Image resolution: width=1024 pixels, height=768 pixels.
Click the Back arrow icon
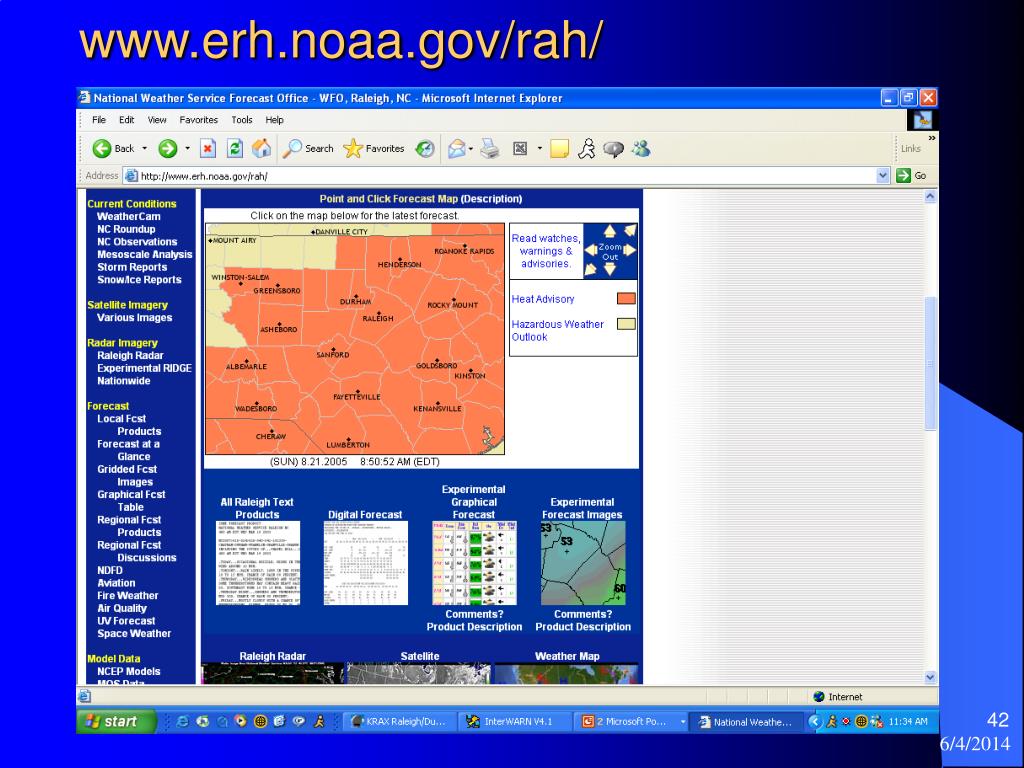tap(102, 149)
